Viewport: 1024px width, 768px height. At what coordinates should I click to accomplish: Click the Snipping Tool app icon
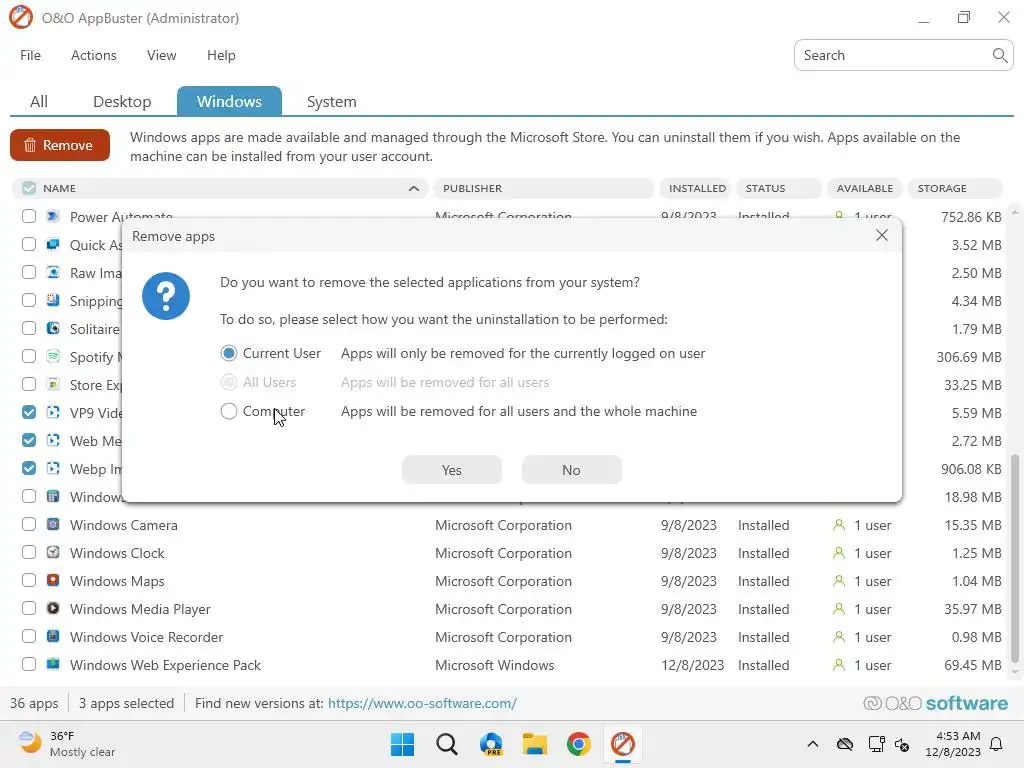(53, 300)
